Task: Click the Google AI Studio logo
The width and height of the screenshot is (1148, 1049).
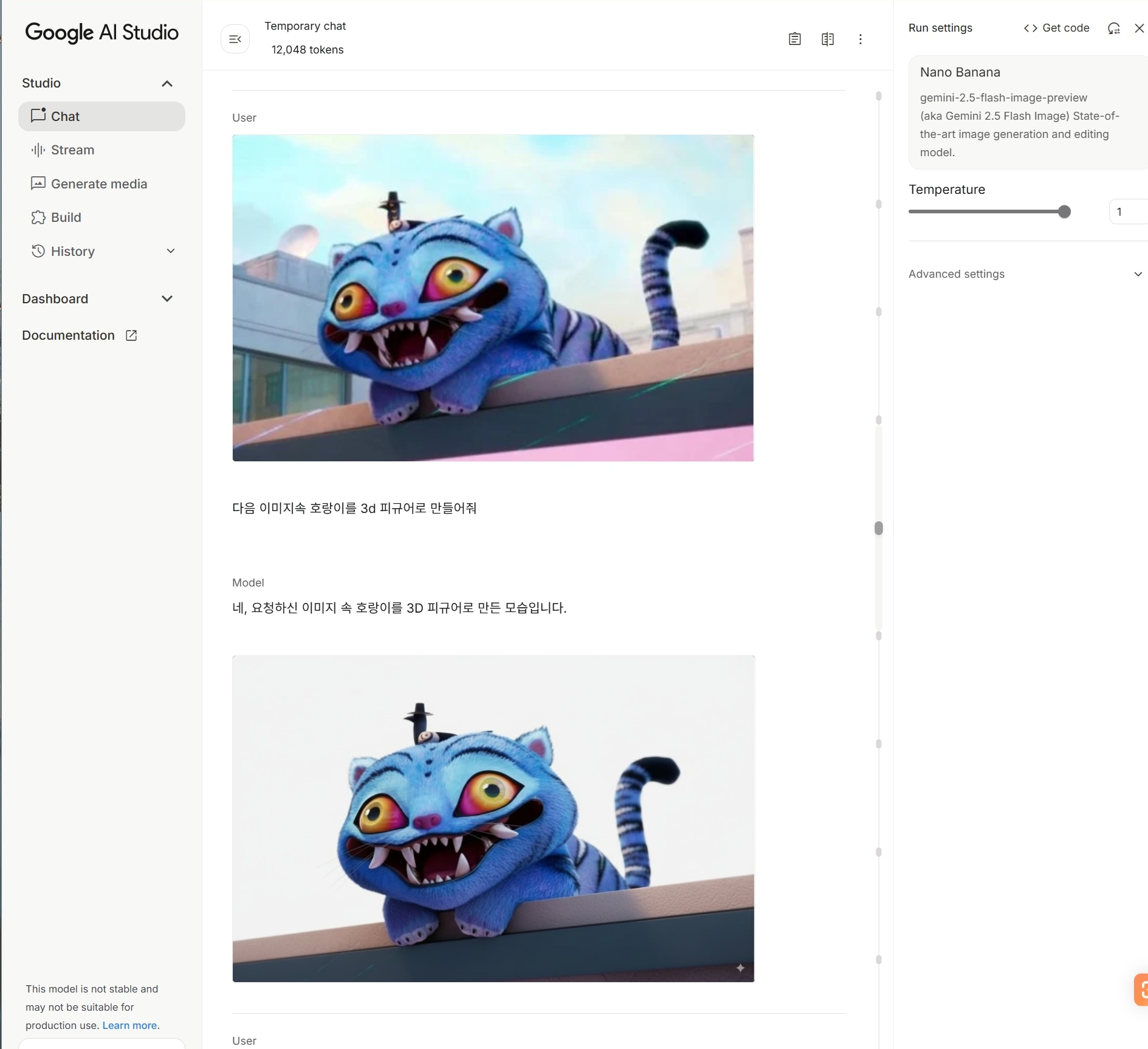Action: 101,33
